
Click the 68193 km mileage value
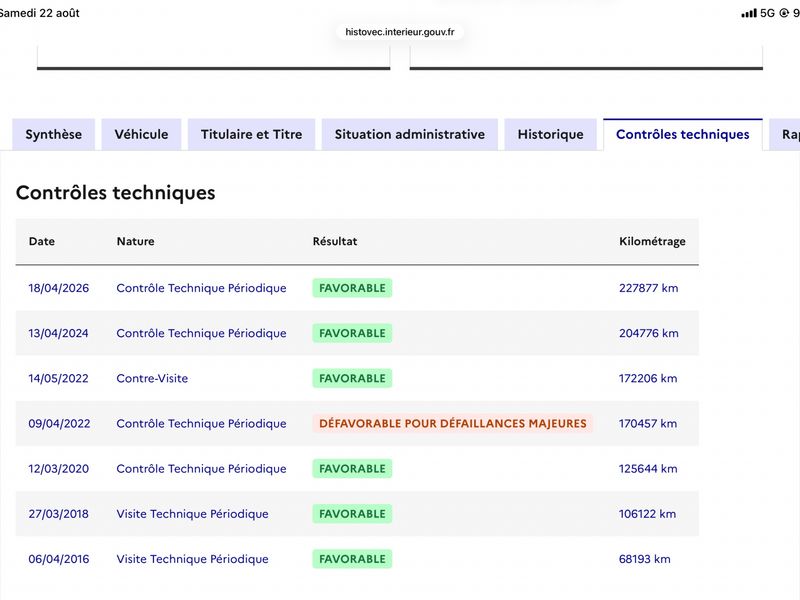tap(644, 559)
